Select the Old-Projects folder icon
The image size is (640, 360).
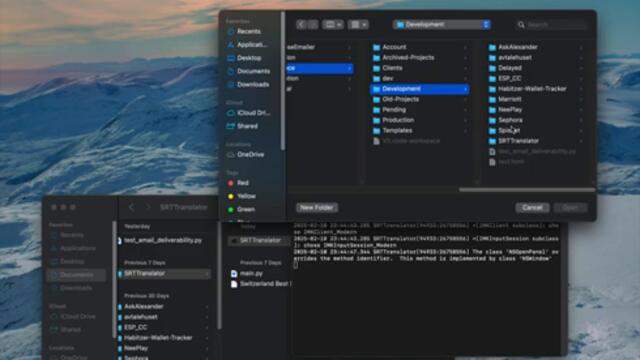(376, 100)
